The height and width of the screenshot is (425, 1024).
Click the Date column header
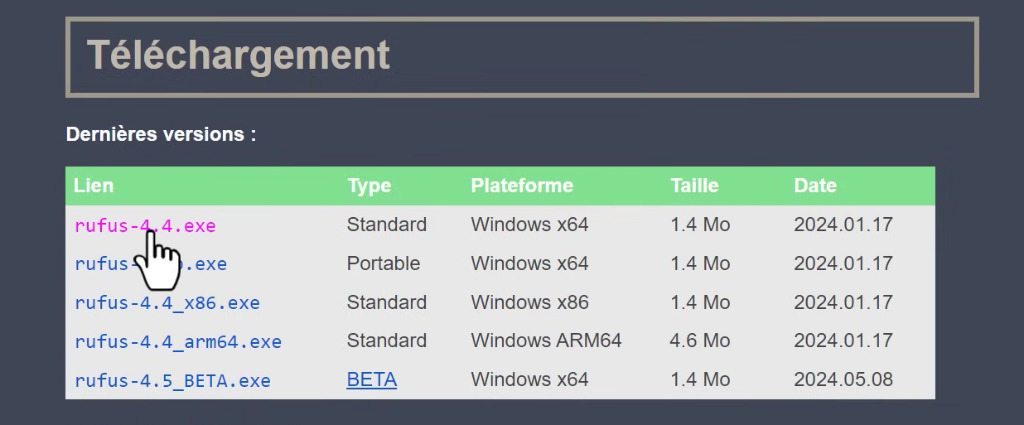815,186
